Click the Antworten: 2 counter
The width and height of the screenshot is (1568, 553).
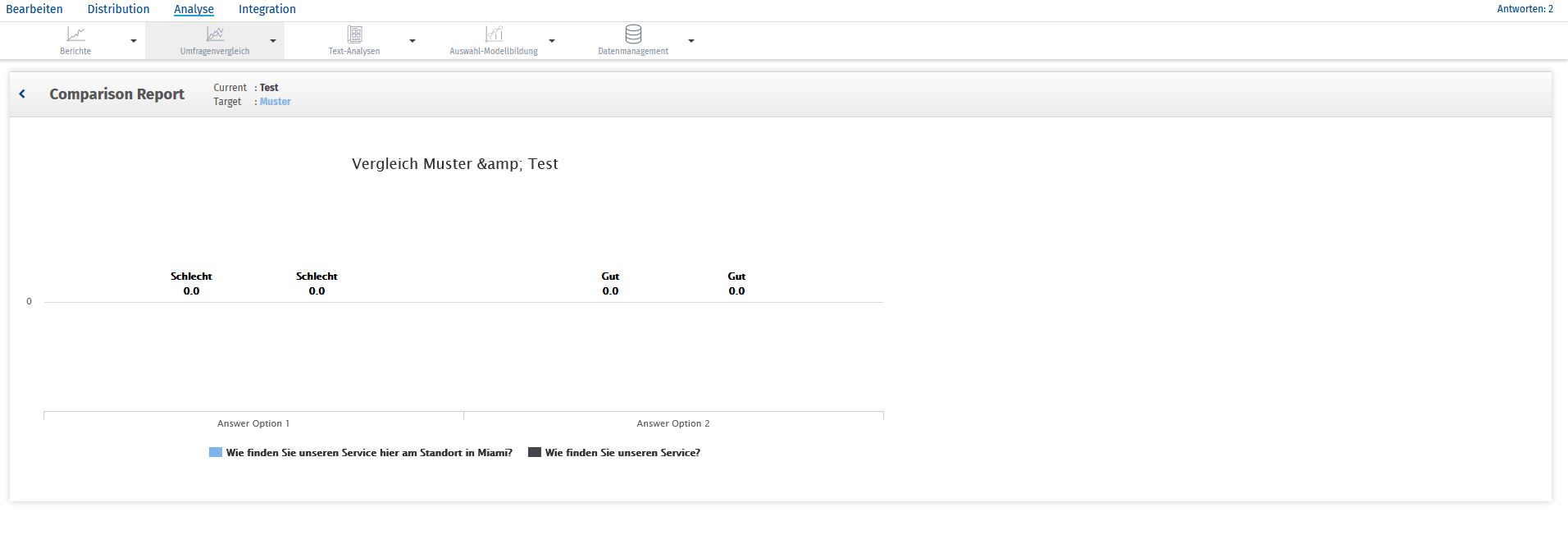(1525, 9)
